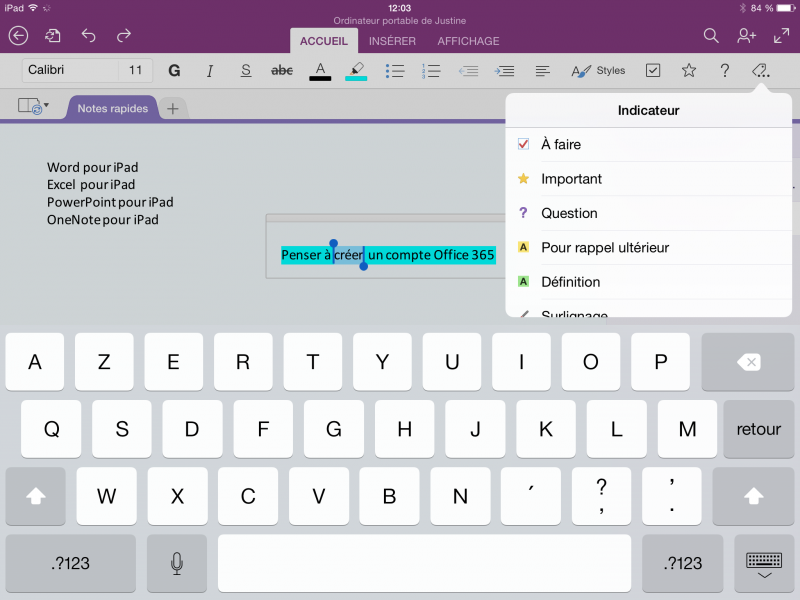Choose the À faire tag

[x=648, y=144]
